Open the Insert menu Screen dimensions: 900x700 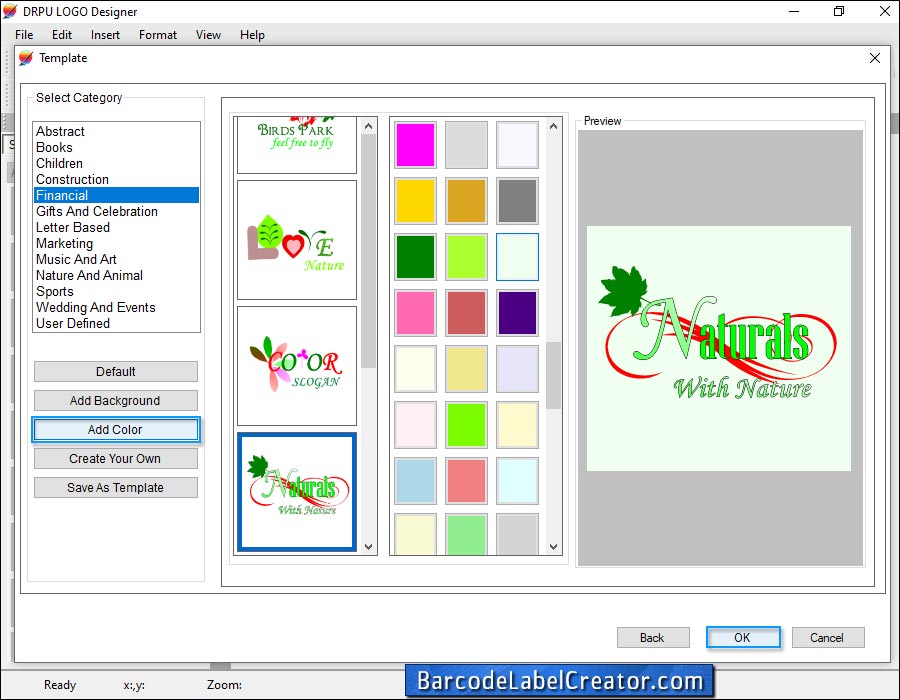coord(105,35)
